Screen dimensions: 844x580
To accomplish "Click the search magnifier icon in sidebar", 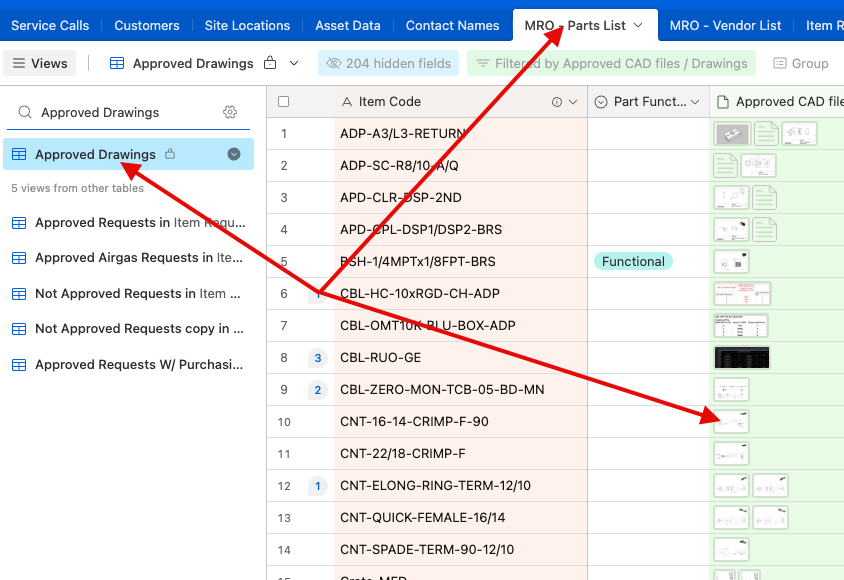I will (25, 113).
